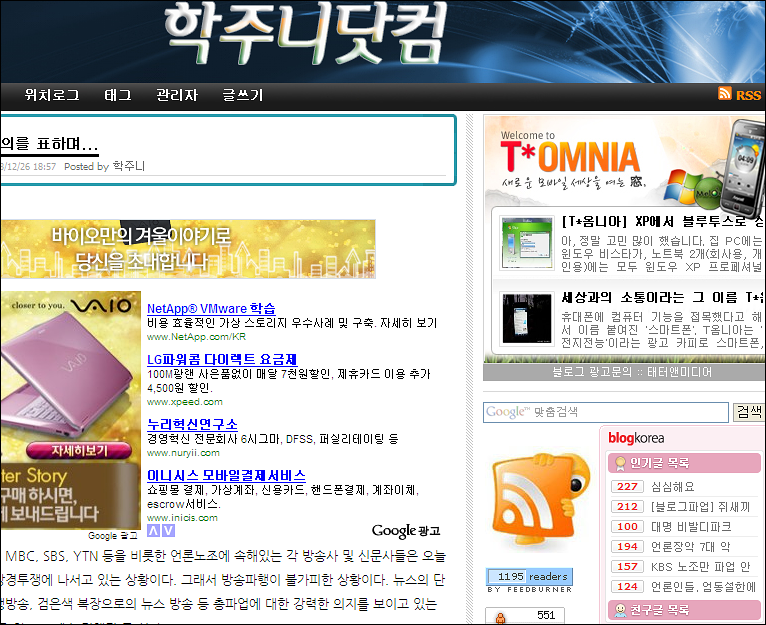The height and width of the screenshot is (625, 766).
Task: Click the blogkorea logo
Action: (x=636, y=438)
